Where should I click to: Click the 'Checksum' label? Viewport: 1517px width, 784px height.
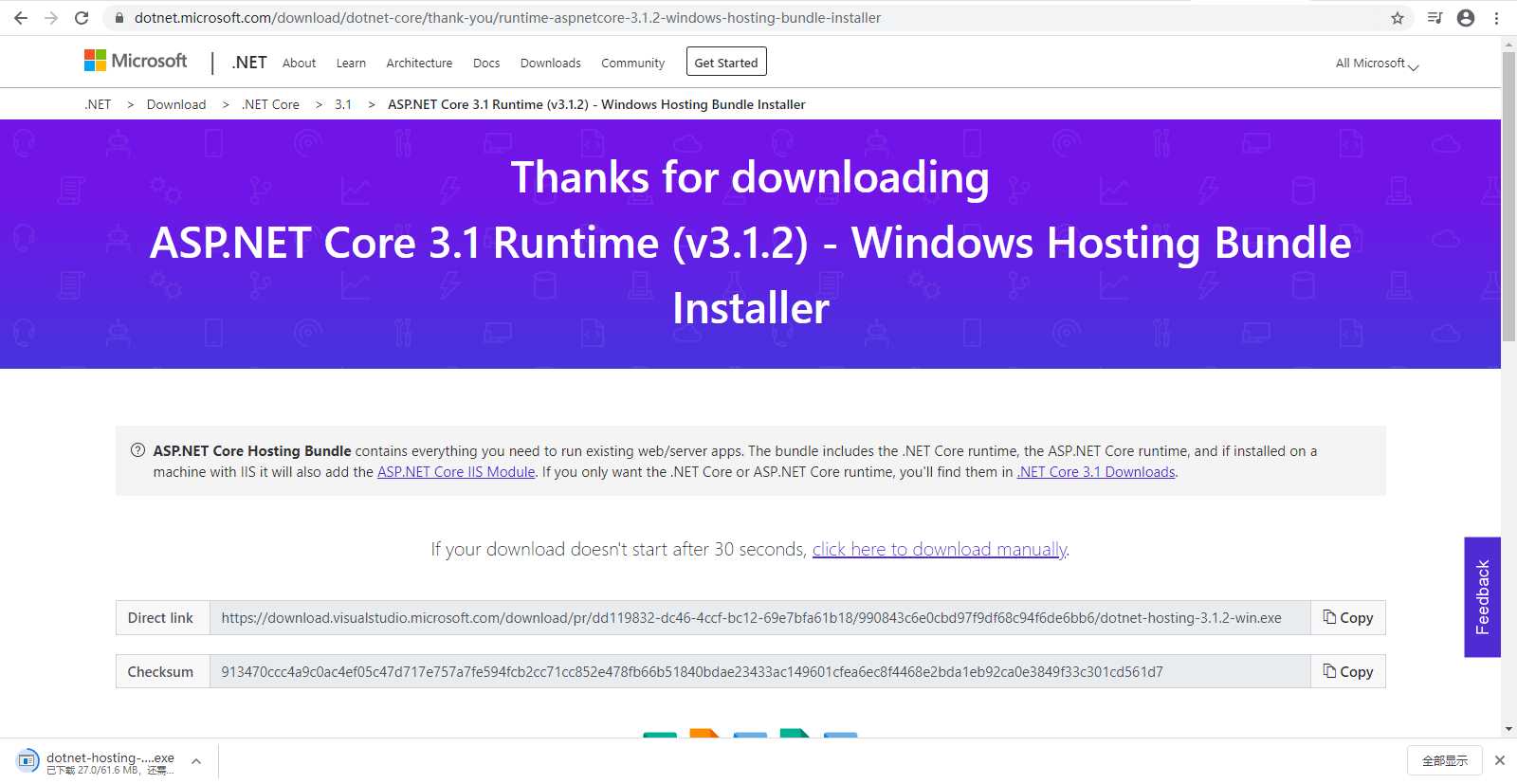tap(160, 672)
